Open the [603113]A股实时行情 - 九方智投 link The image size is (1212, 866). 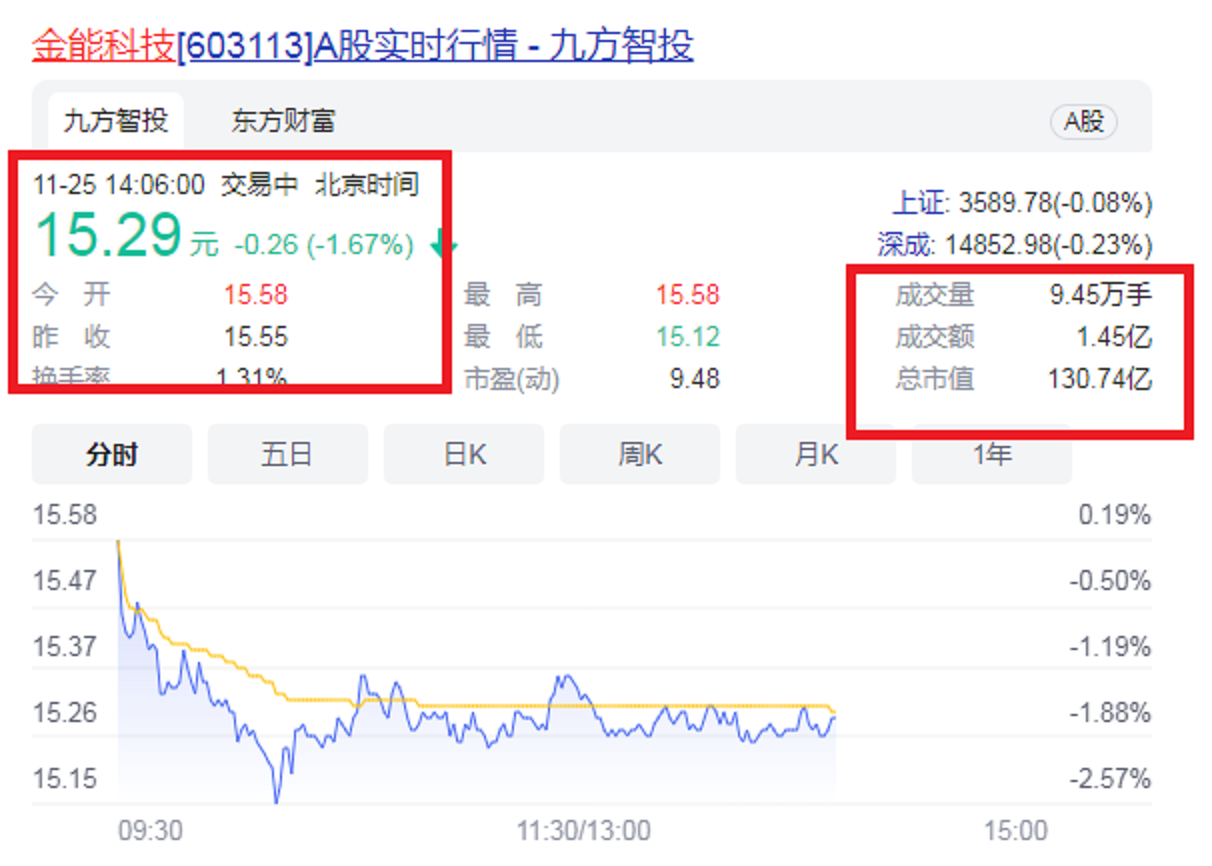coord(435,45)
